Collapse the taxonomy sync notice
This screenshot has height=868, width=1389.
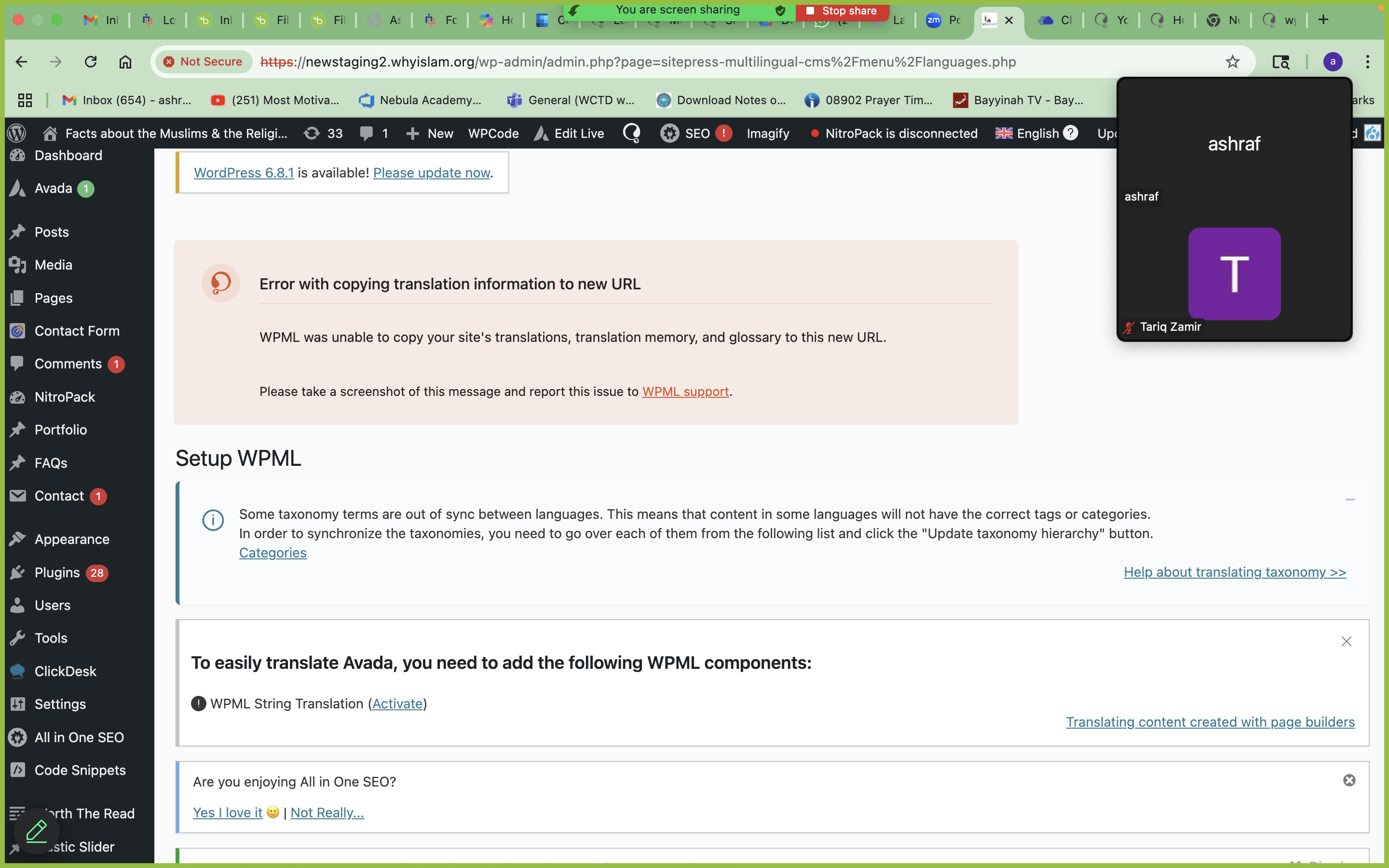coord(1350,500)
